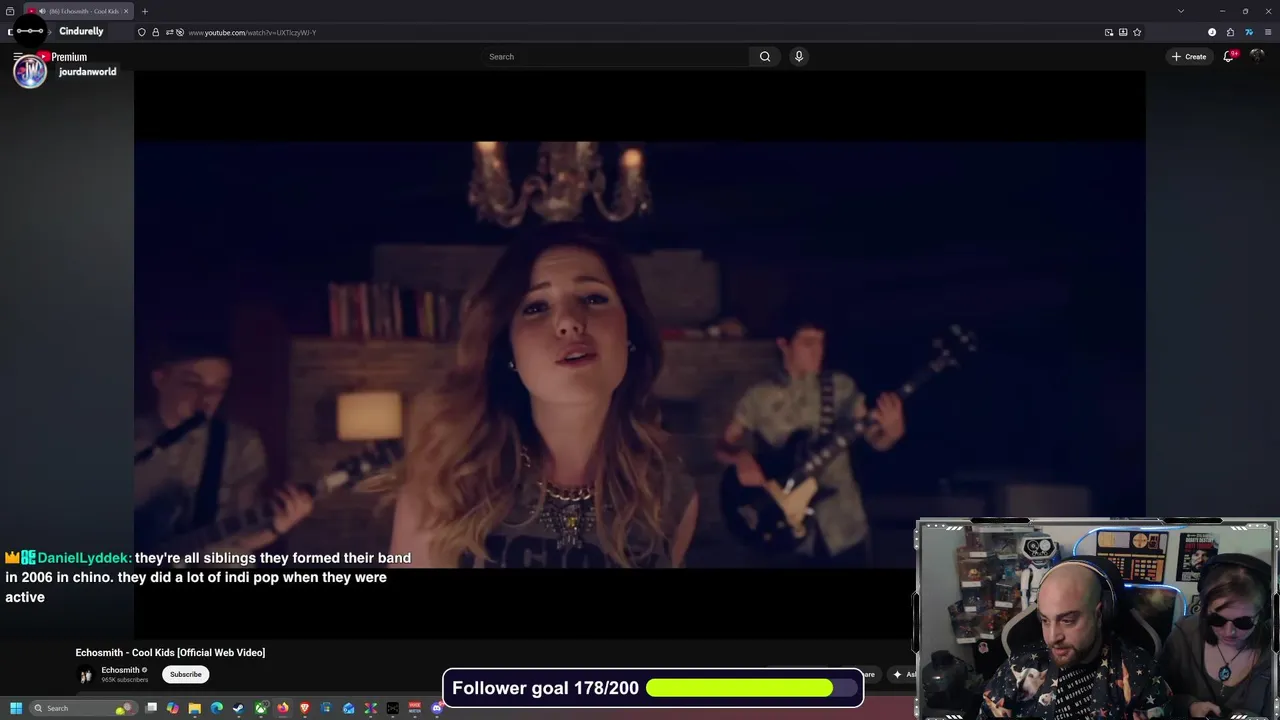Open a new browser tab with plus
The height and width of the screenshot is (720, 1280).
click(144, 11)
